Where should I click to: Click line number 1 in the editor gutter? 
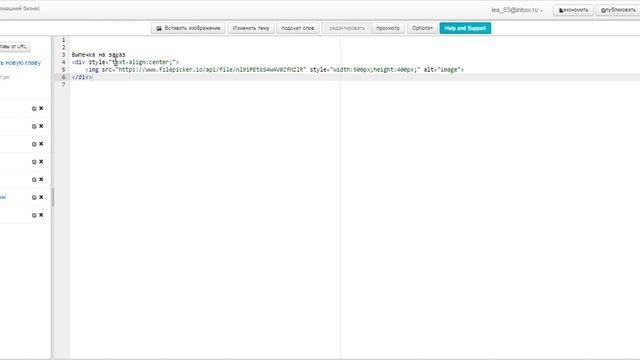coord(63,40)
